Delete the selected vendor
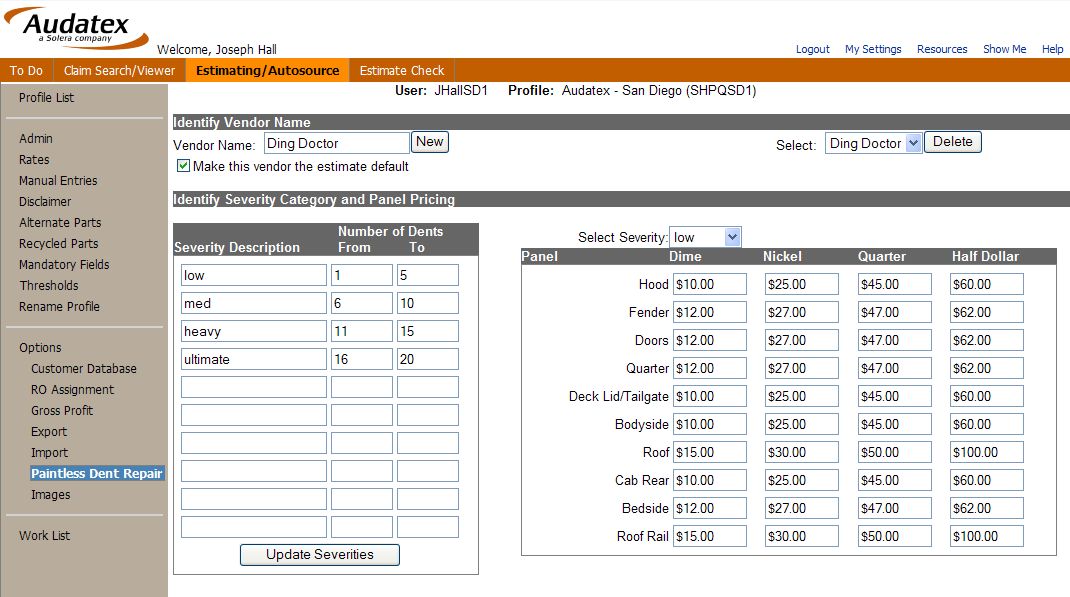This screenshot has width=1070, height=597. click(953, 142)
